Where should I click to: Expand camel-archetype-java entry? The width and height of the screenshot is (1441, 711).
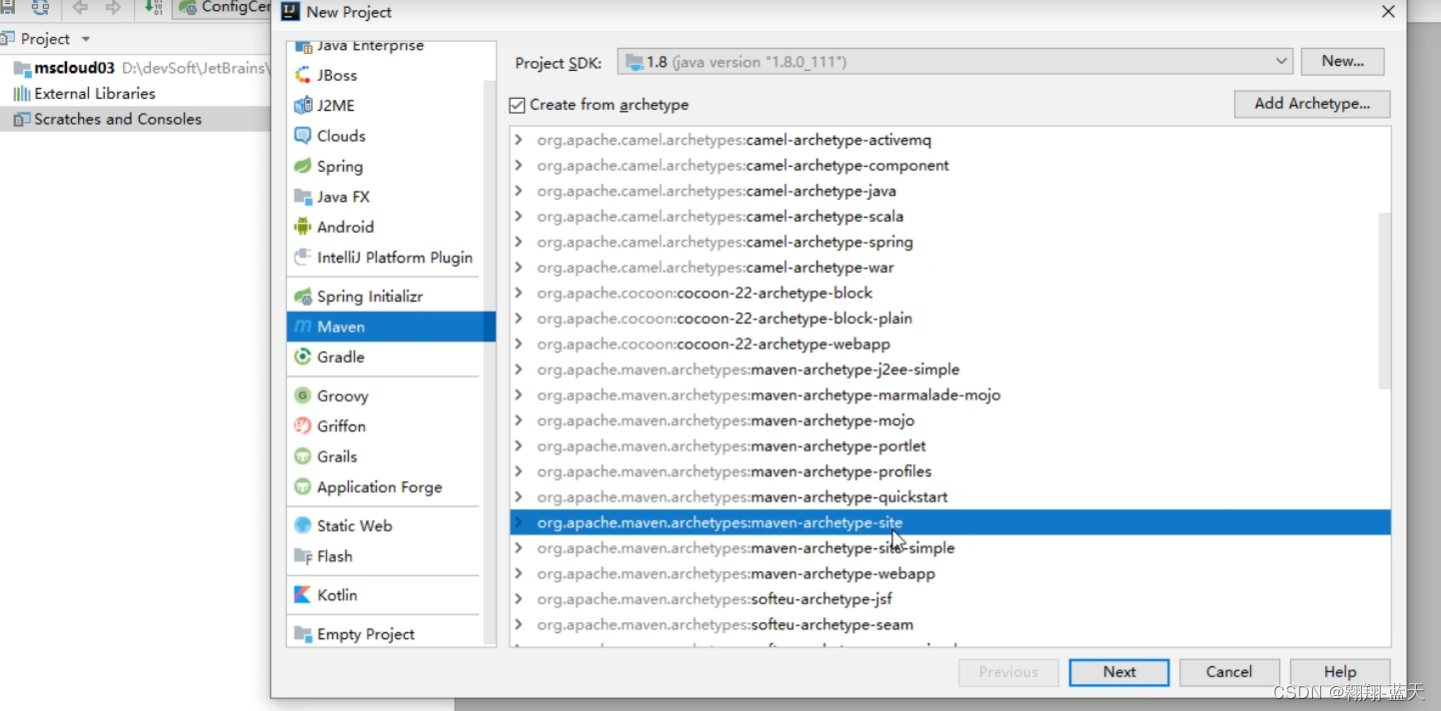coord(518,191)
